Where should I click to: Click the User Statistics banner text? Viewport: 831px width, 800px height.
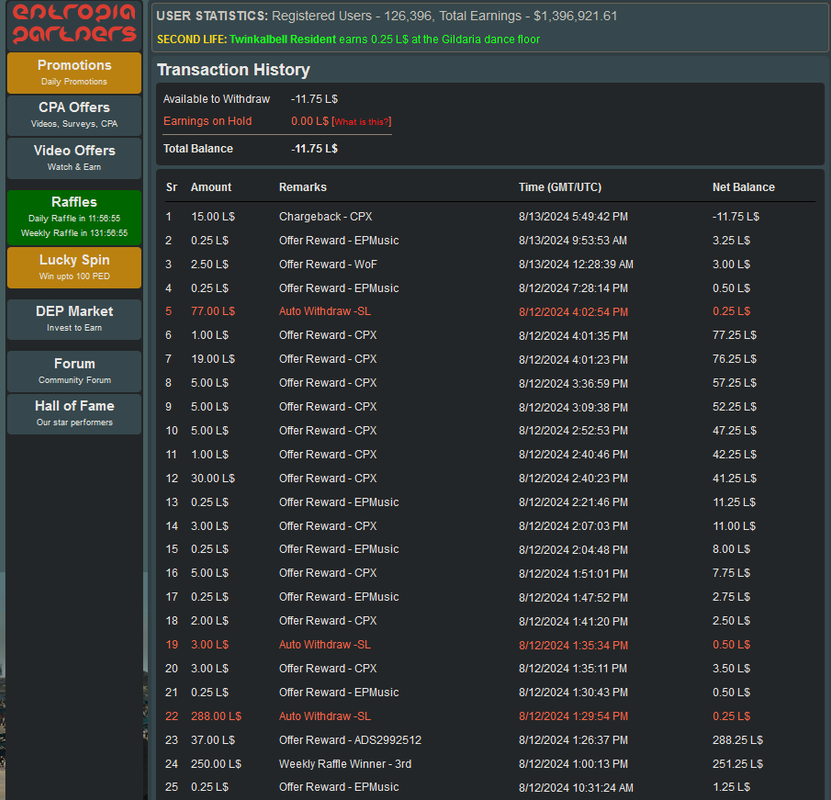click(386, 16)
